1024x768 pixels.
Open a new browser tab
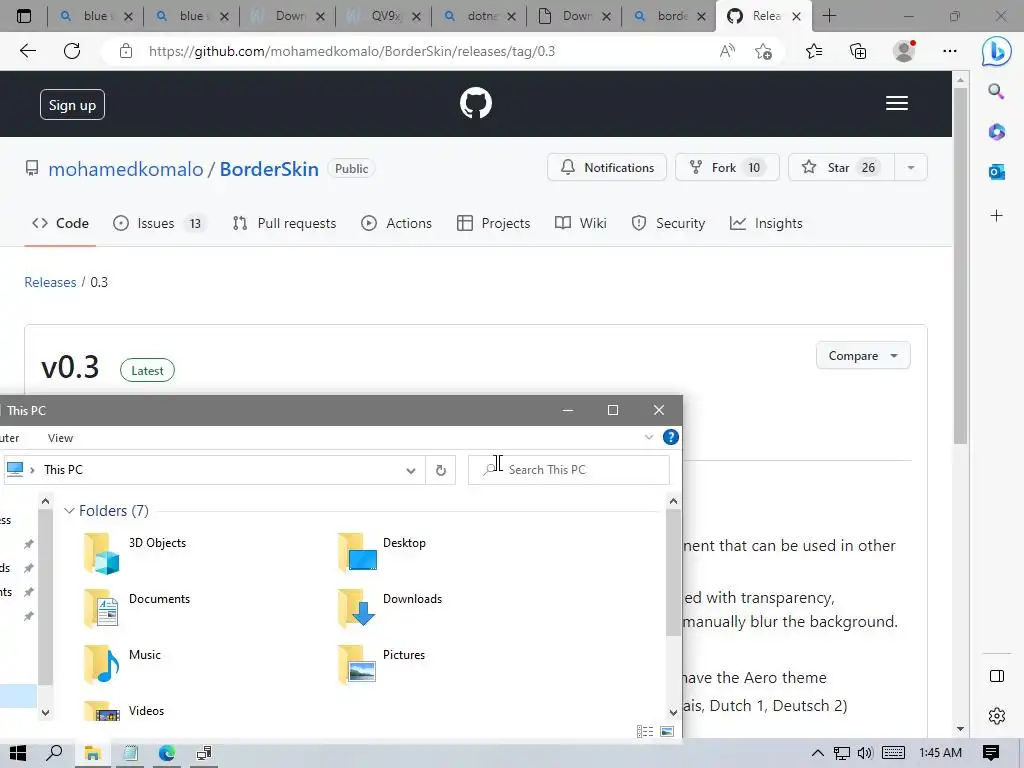[x=829, y=16]
